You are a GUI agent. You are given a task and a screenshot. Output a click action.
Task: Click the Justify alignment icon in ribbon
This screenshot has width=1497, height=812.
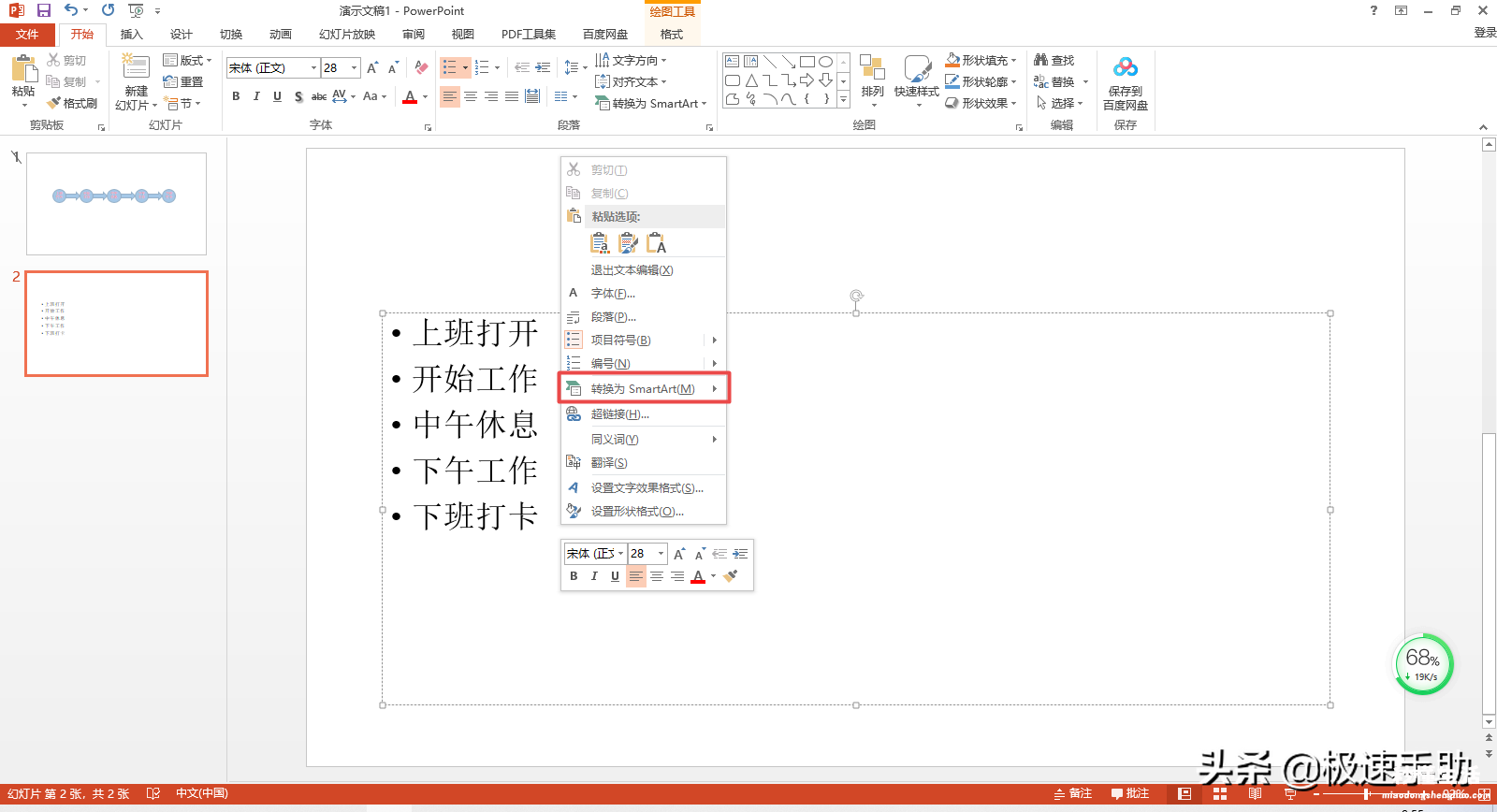512,96
